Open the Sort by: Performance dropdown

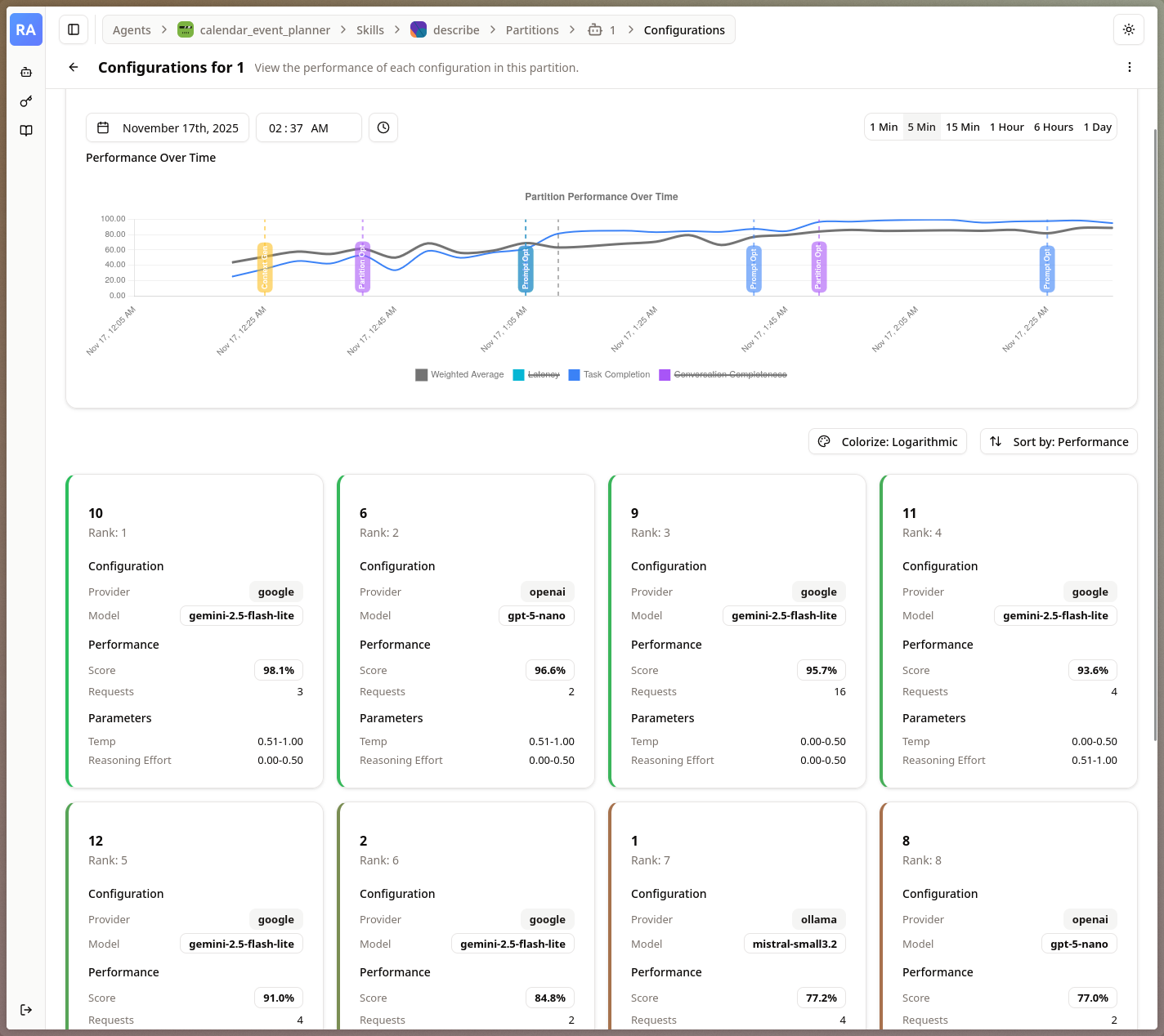(1059, 441)
